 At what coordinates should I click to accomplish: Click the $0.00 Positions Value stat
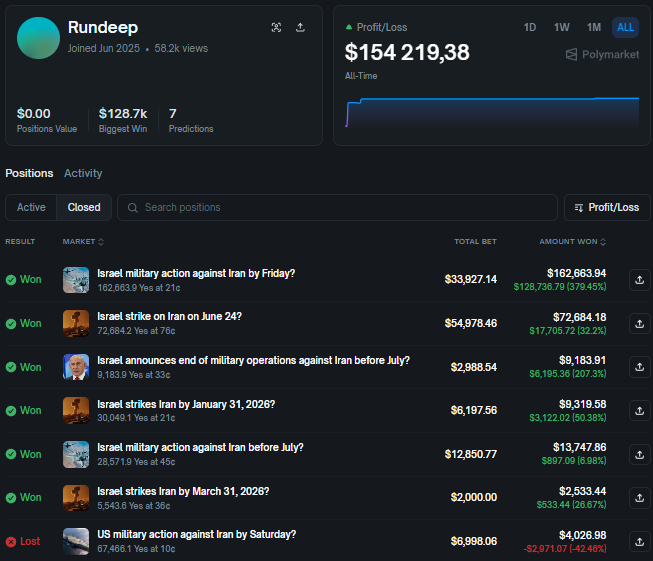[47, 120]
